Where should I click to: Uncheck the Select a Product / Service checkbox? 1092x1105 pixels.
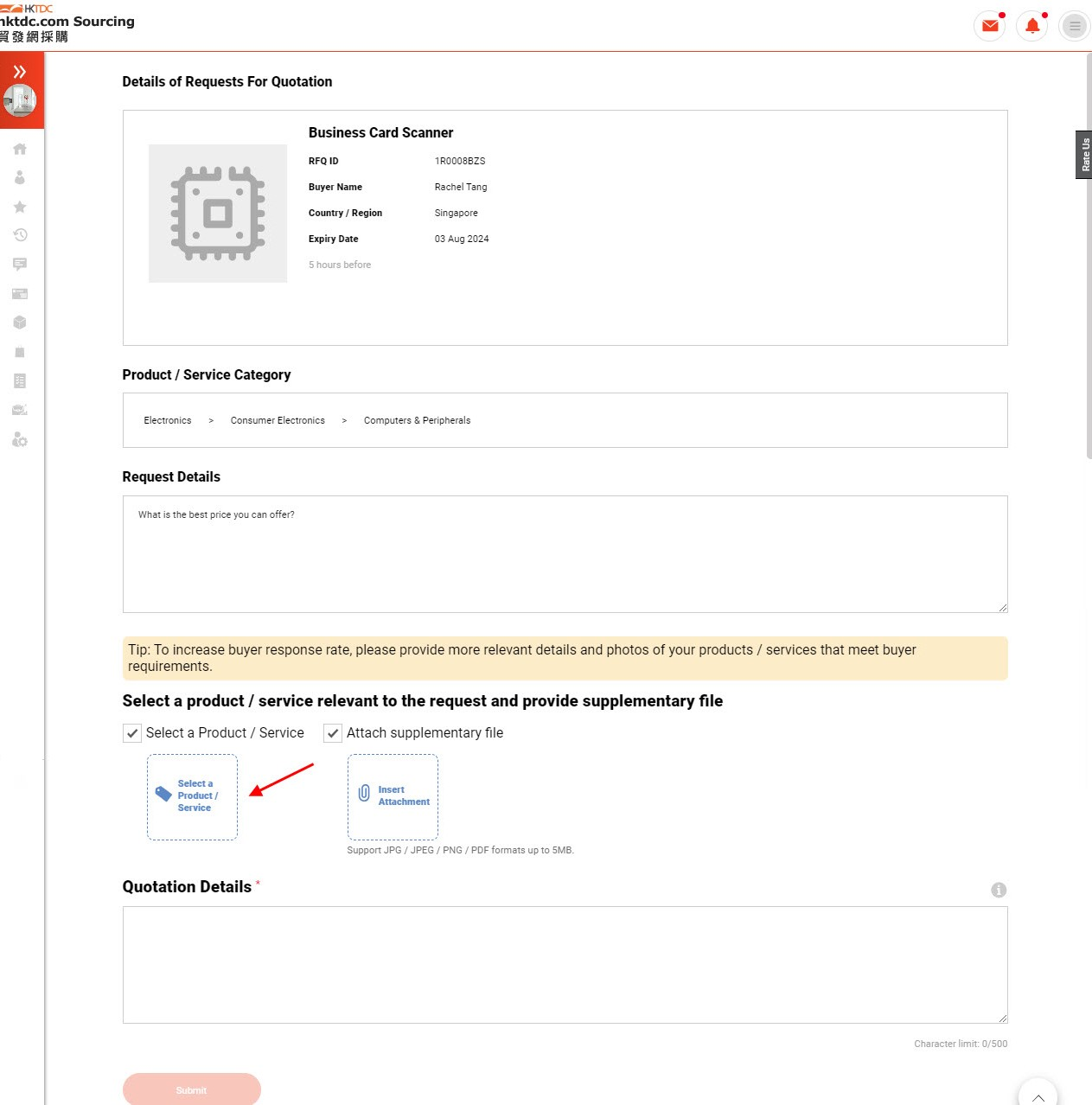click(x=132, y=733)
